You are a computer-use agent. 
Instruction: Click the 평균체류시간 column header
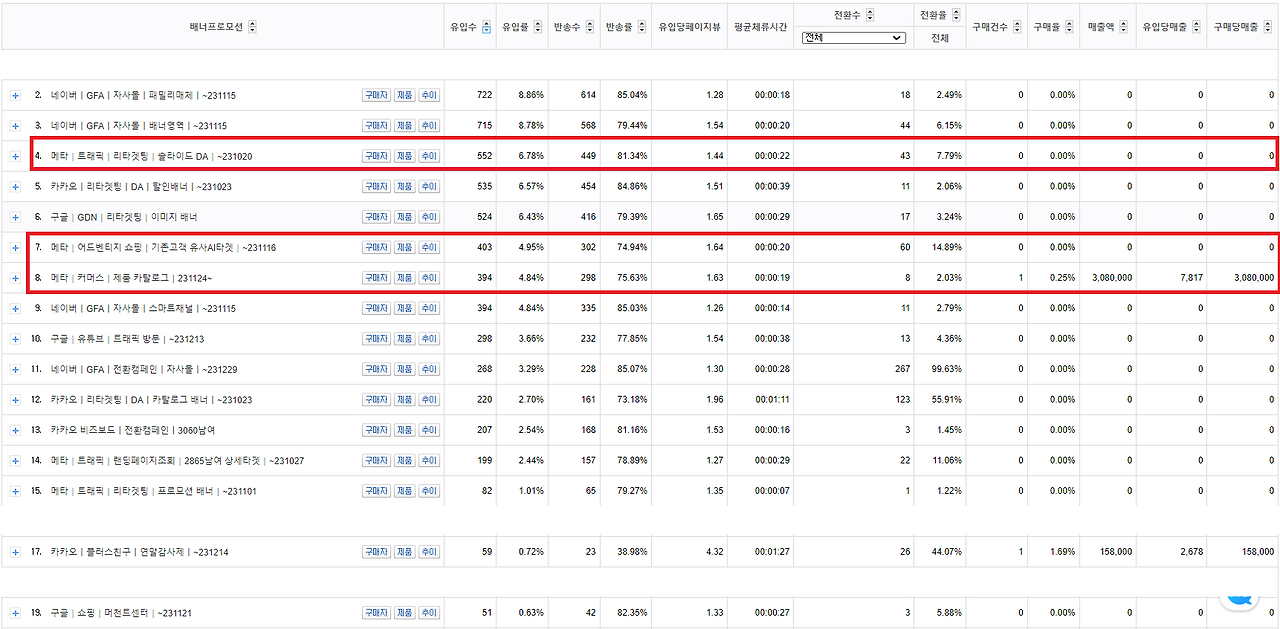pos(760,27)
